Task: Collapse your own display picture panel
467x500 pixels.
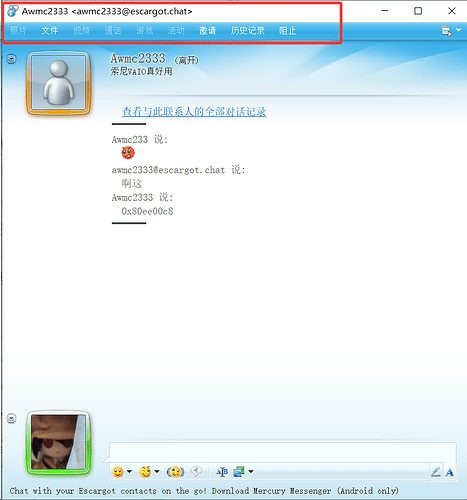Action: [x=11, y=418]
